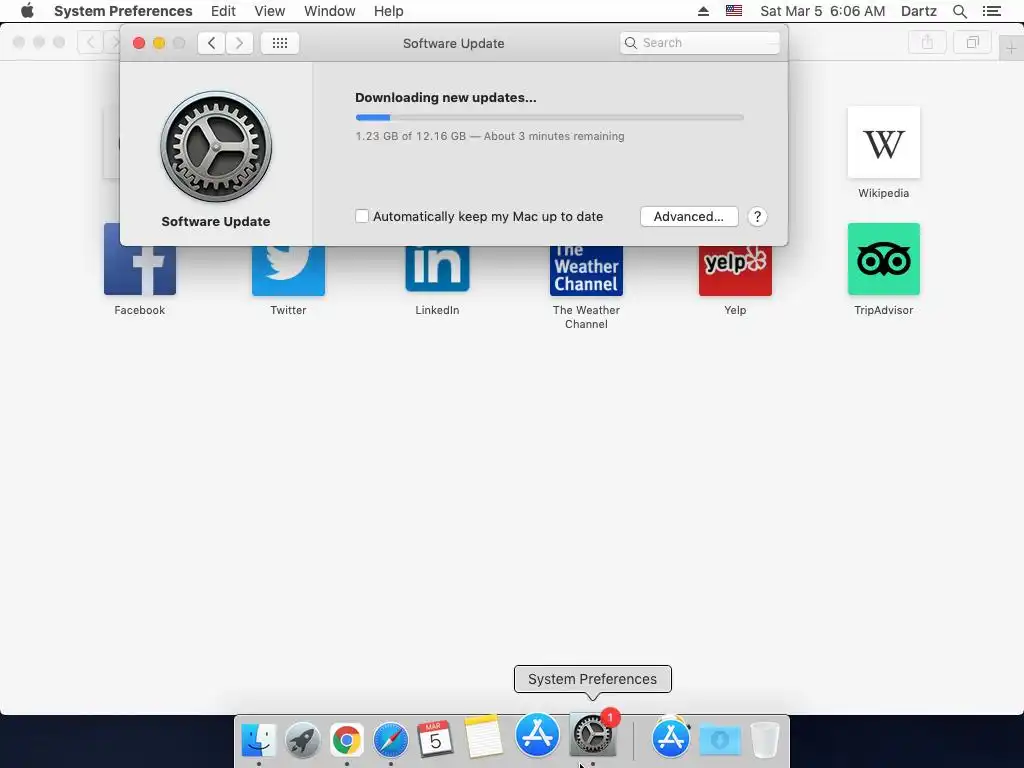Open Twitter favorite in Safari
Screen dimensions: 1024x768
[288, 281]
